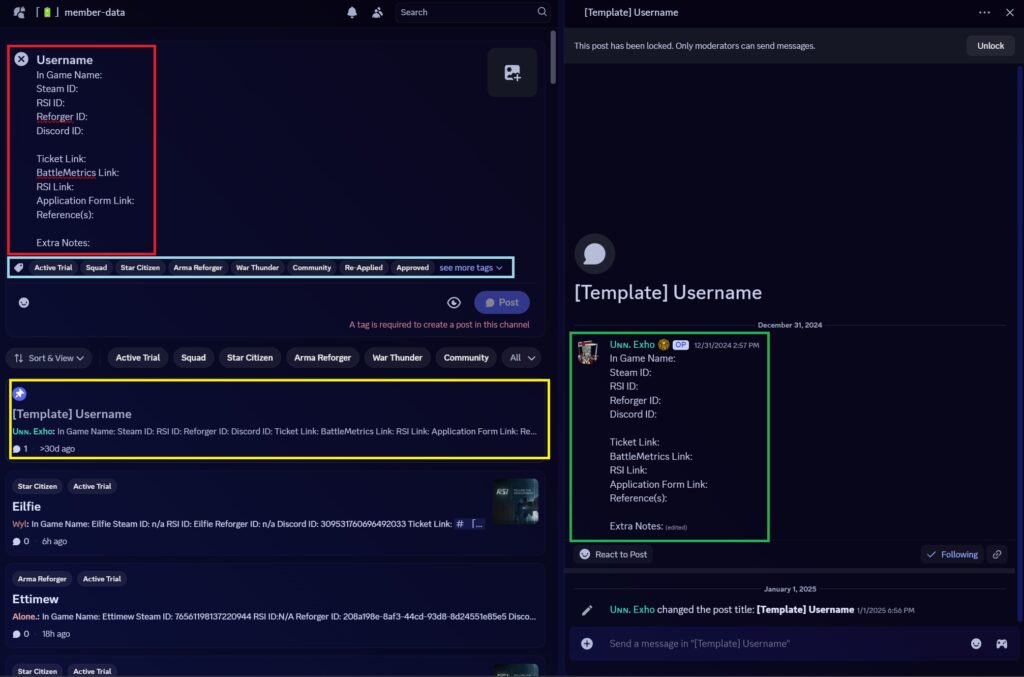Click the speech bubble icon above post title
This screenshot has height=677, width=1024.
click(x=594, y=253)
